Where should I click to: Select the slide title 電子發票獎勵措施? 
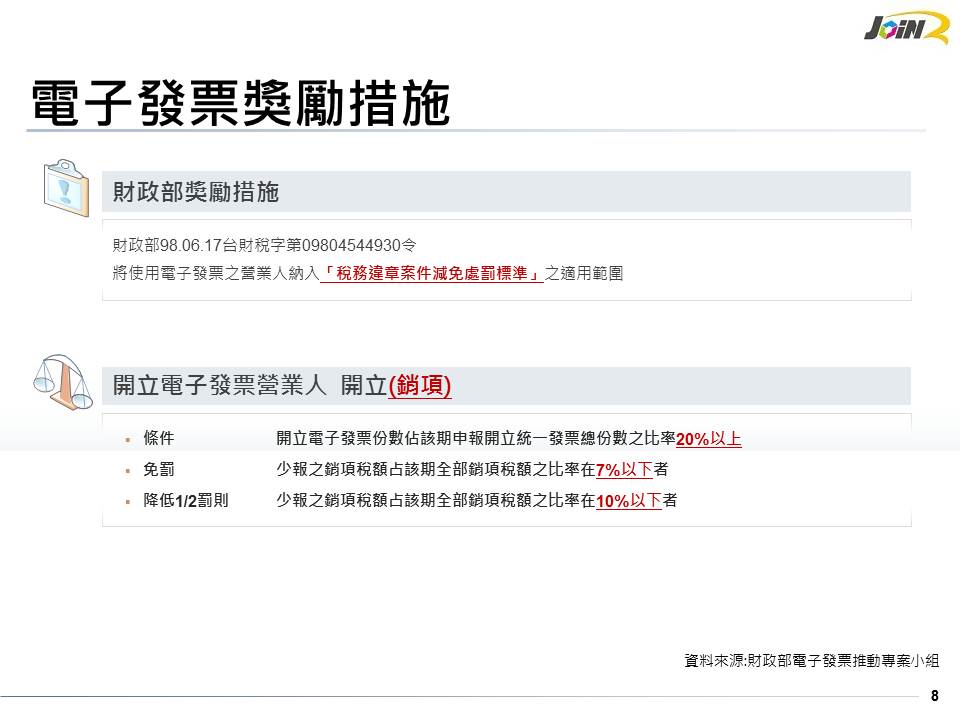click(x=240, y=103)
